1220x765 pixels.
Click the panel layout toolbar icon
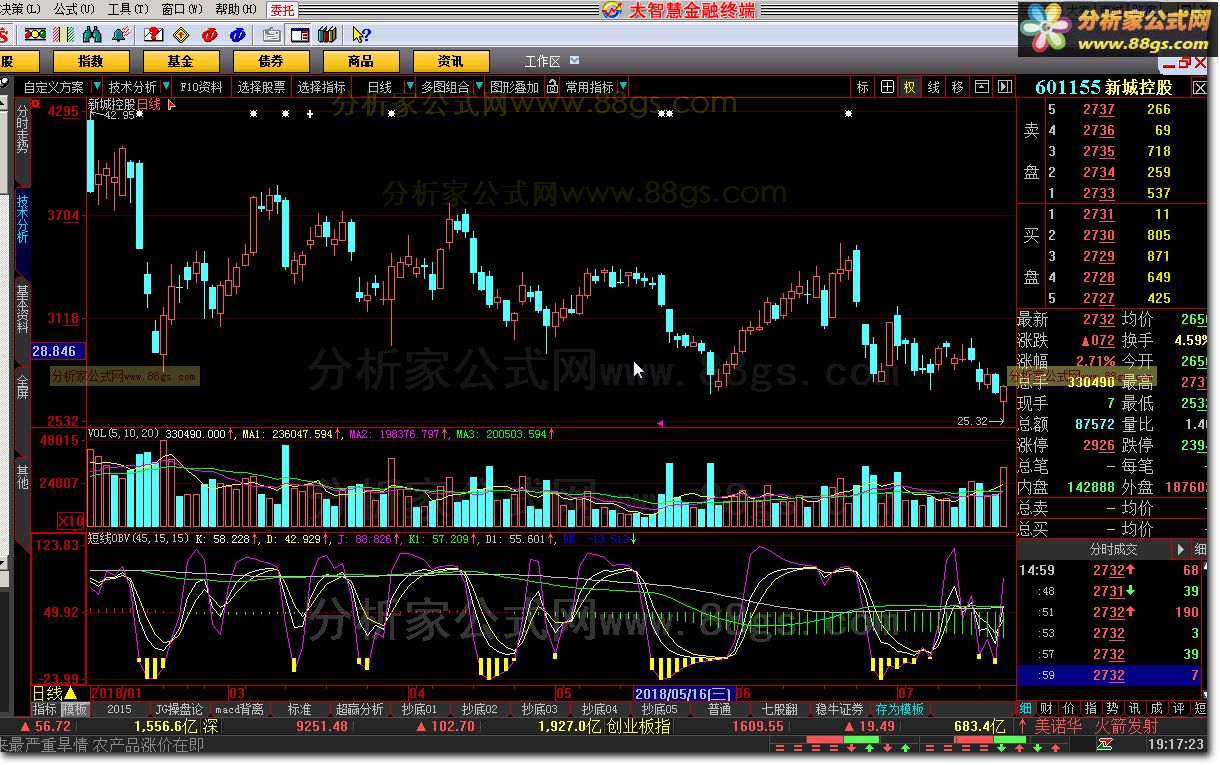click(299, 35)
